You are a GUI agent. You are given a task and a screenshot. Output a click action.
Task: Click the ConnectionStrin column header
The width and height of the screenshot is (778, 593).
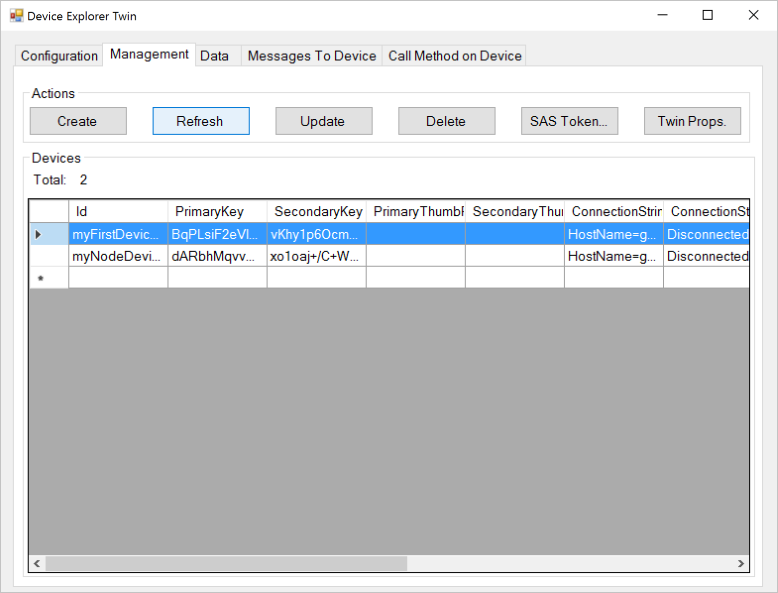coord(614,211)
